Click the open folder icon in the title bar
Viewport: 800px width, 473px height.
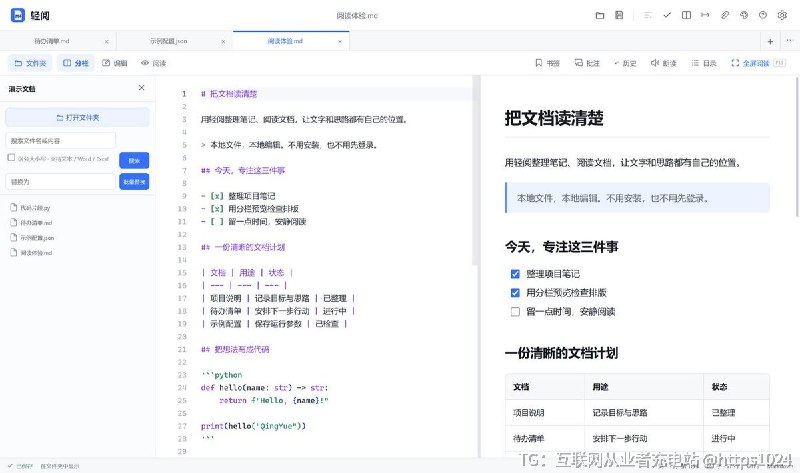600,15
